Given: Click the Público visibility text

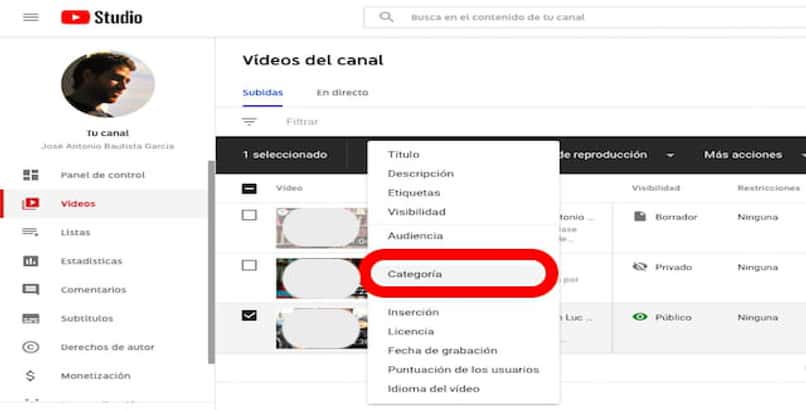Looking at the screenshot, I should point(673,318).
